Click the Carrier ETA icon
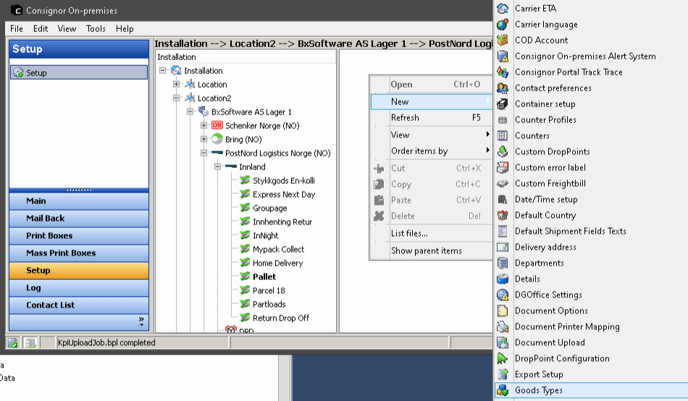 pyautogui.click(x=503, y=9)
